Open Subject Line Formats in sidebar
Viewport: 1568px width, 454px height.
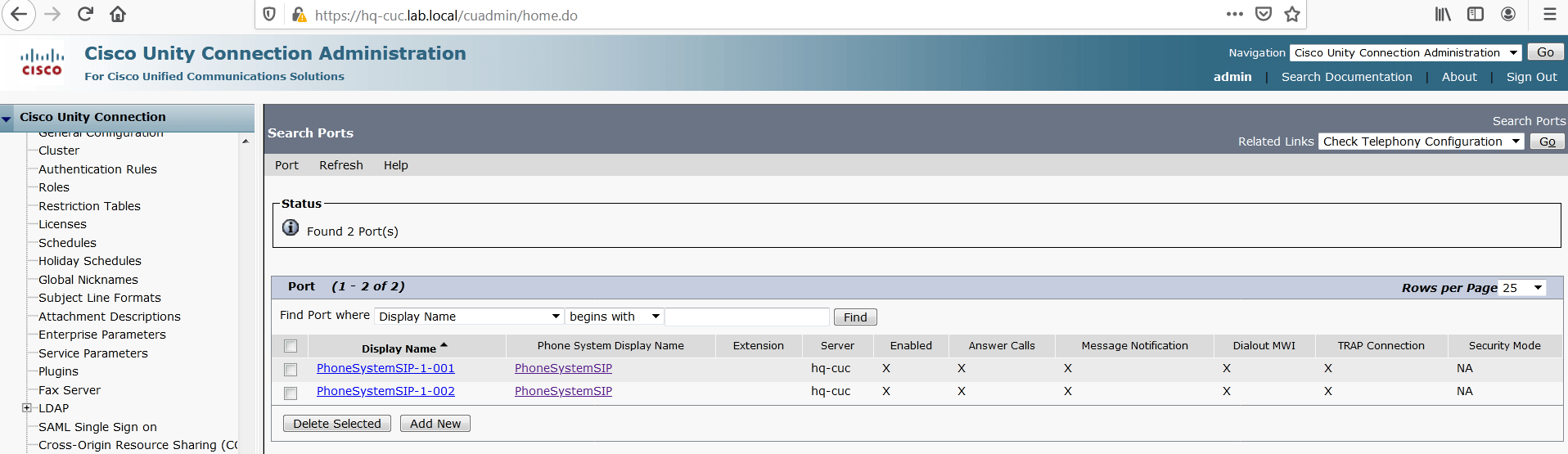[x=100, y=298]
